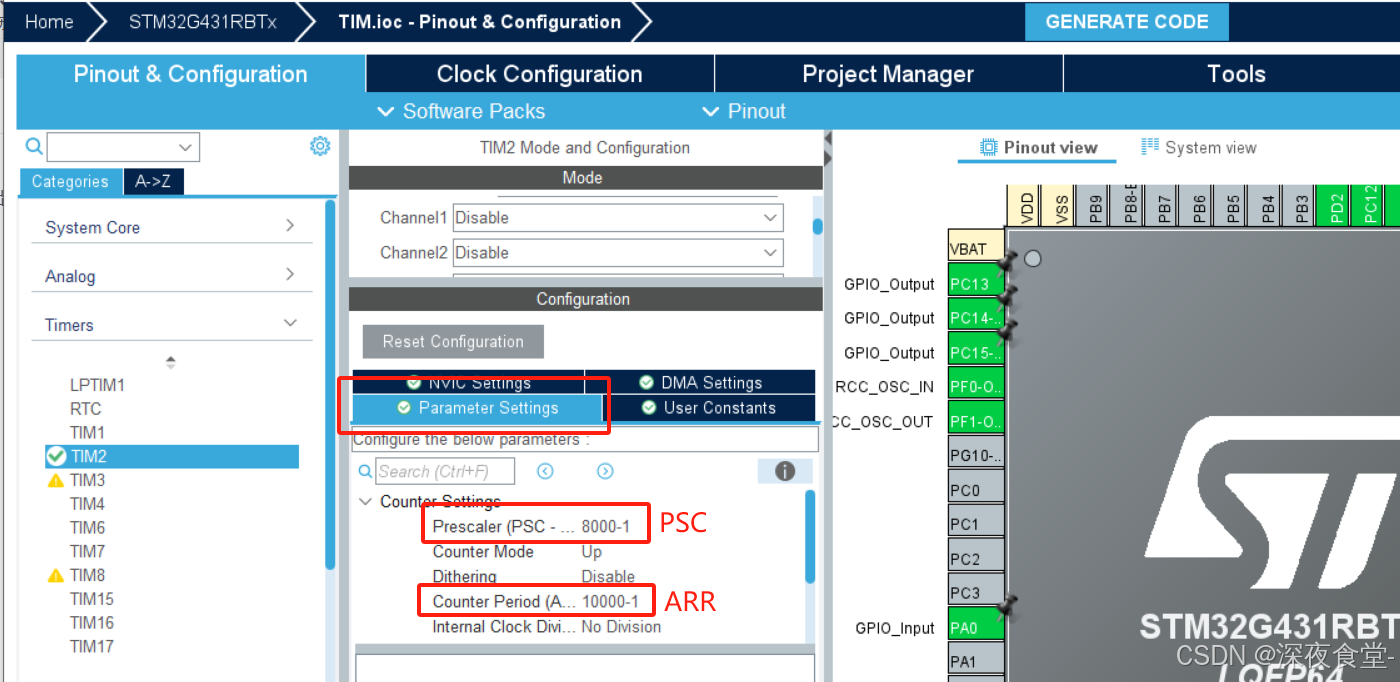Select TIM6 in the timers list
The width and height of the screenshot is (1400, 682).
pos(87,527)
